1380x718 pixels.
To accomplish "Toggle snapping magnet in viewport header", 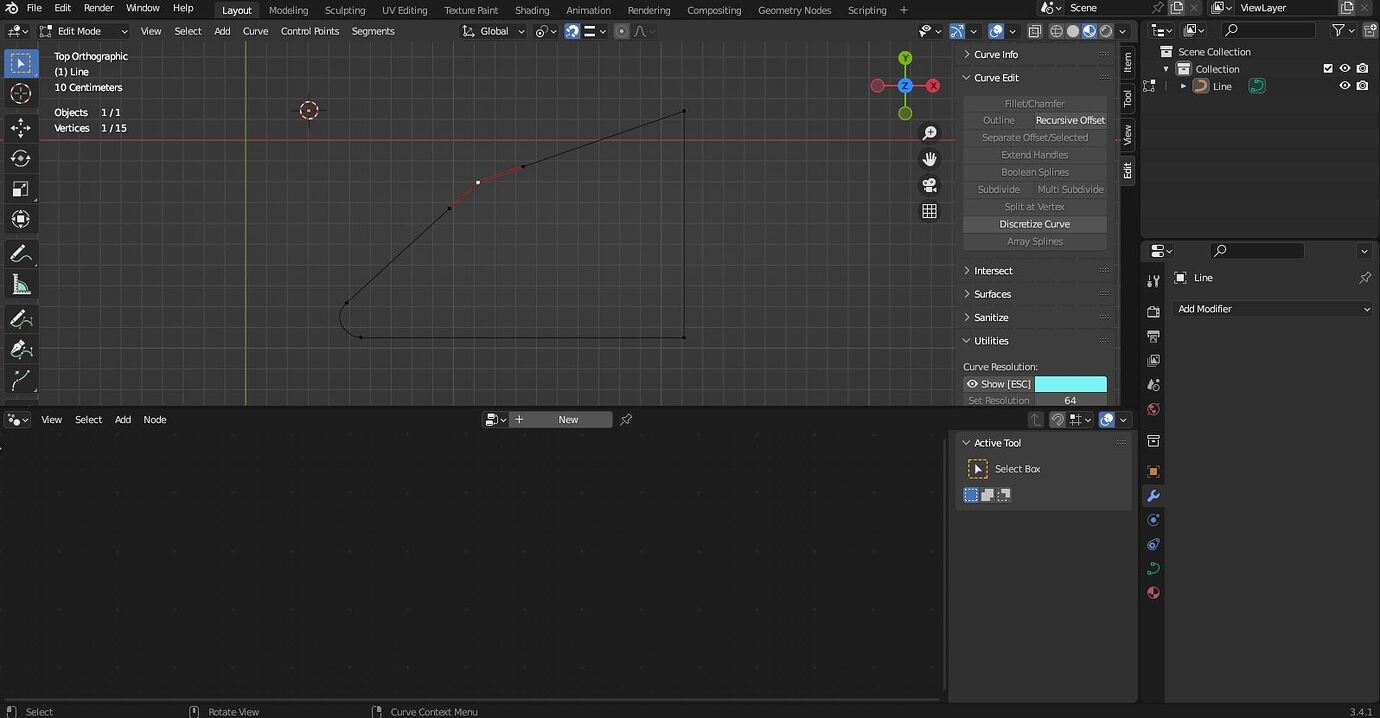I will (572, 31).
